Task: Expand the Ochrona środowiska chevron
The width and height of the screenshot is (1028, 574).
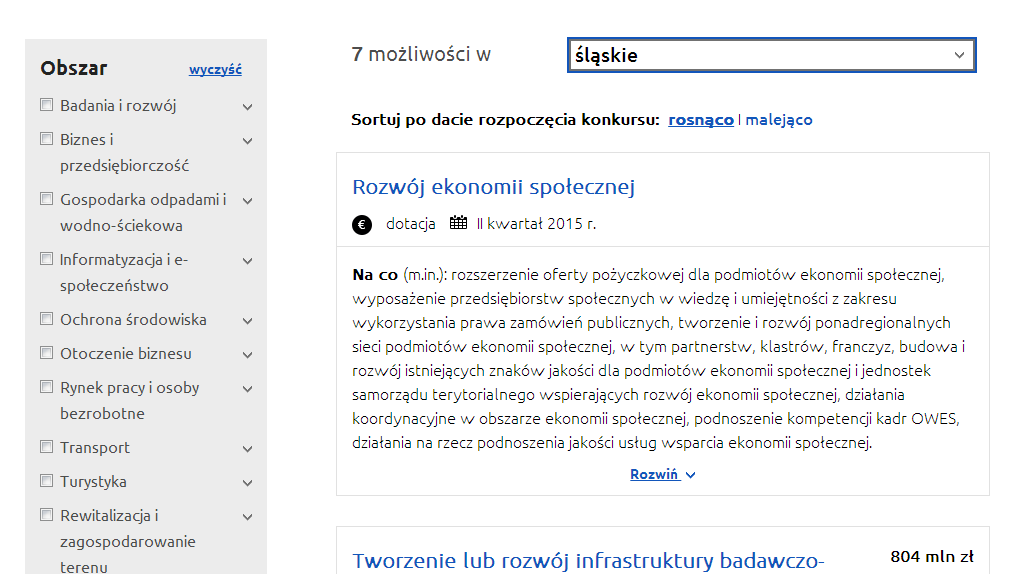Action: coord(248,321)
